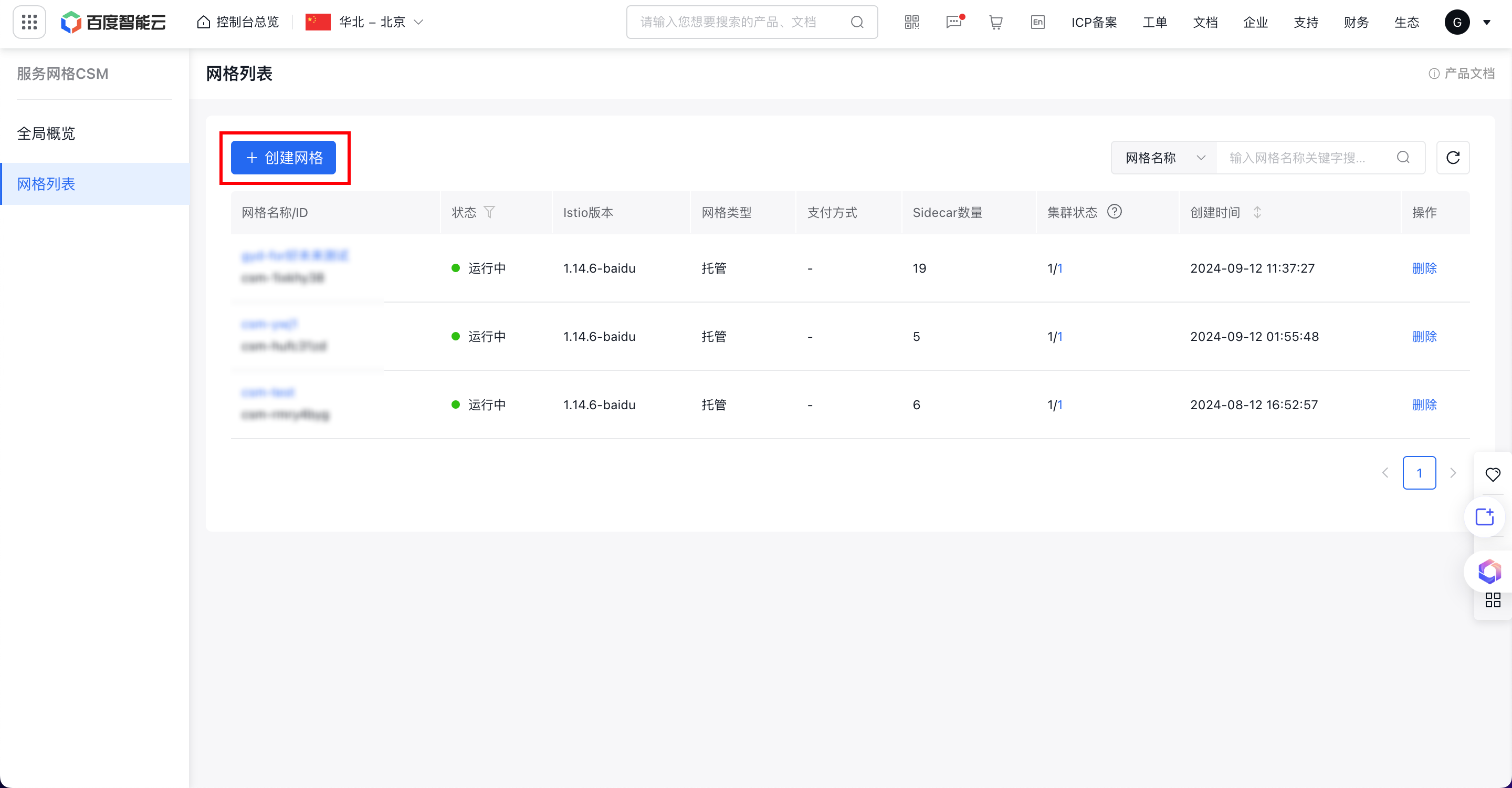Click the Baidu AI Cloud logo

tap(113, 22)
